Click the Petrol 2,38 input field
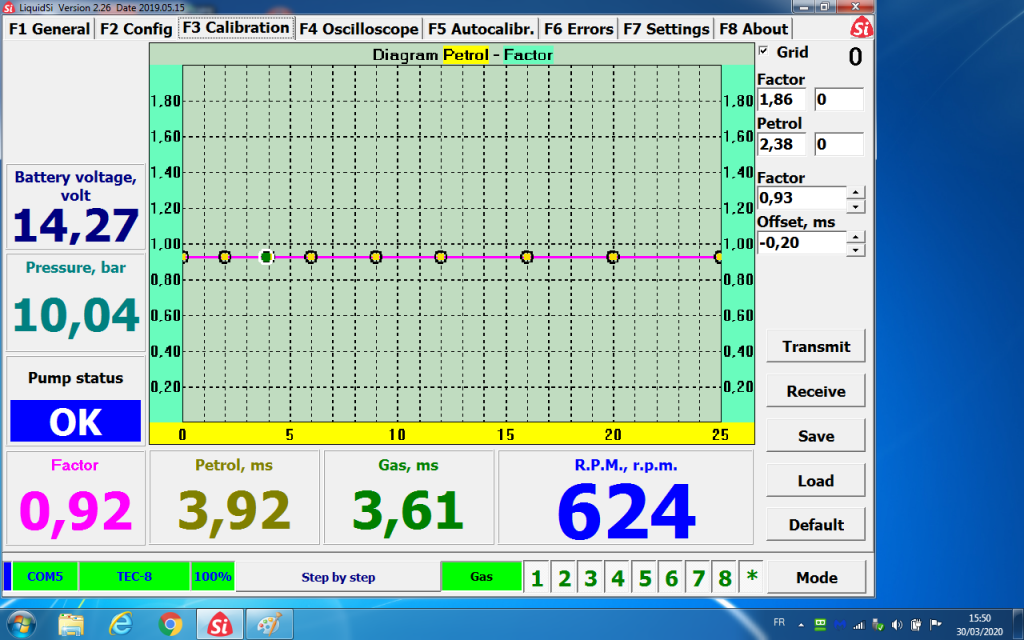Screen dimensions: 1024x640 click(784, 144)
